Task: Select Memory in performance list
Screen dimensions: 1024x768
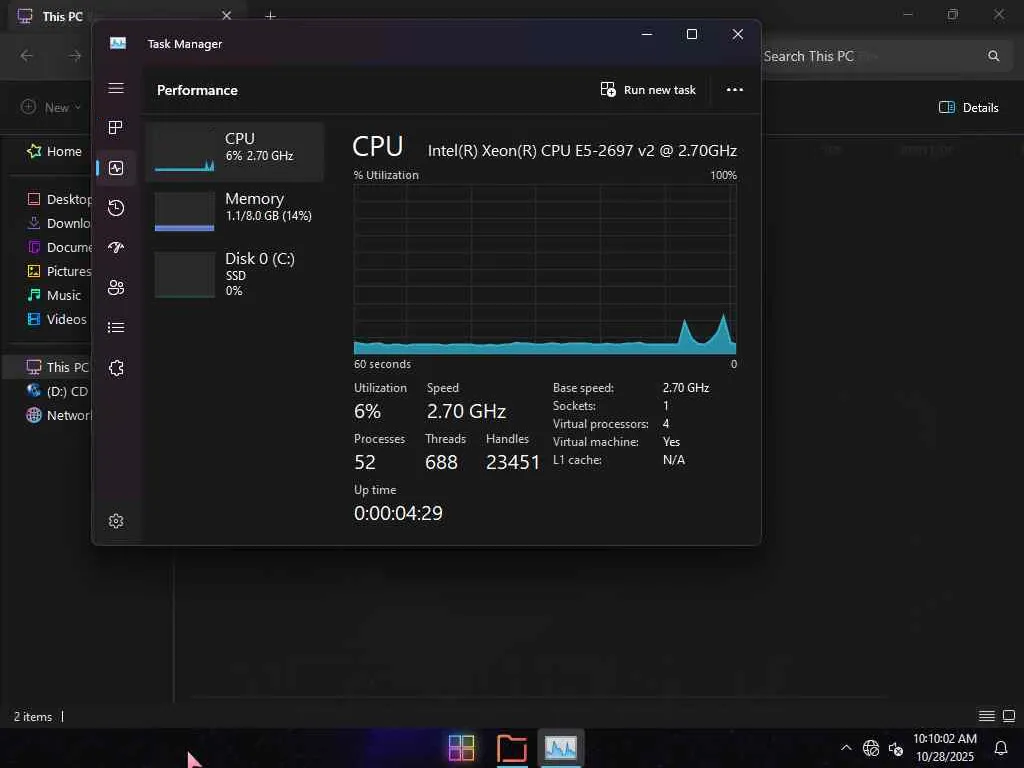Action: point(234,211)
